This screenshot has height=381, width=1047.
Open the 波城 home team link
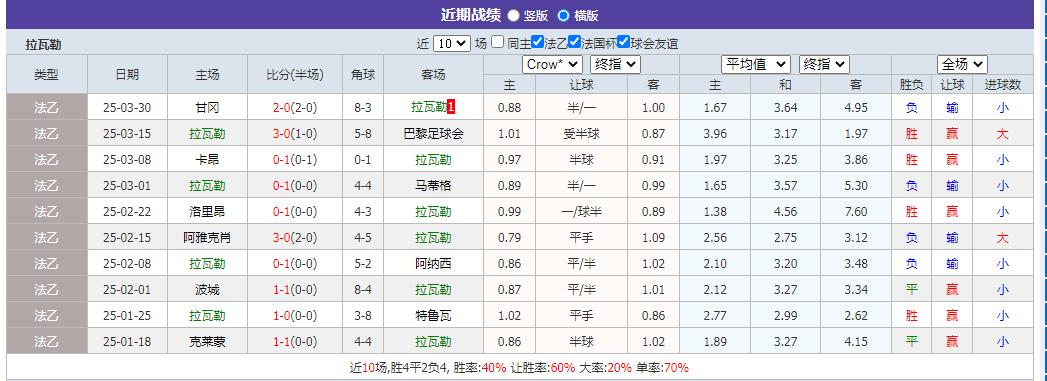[207, 290]
